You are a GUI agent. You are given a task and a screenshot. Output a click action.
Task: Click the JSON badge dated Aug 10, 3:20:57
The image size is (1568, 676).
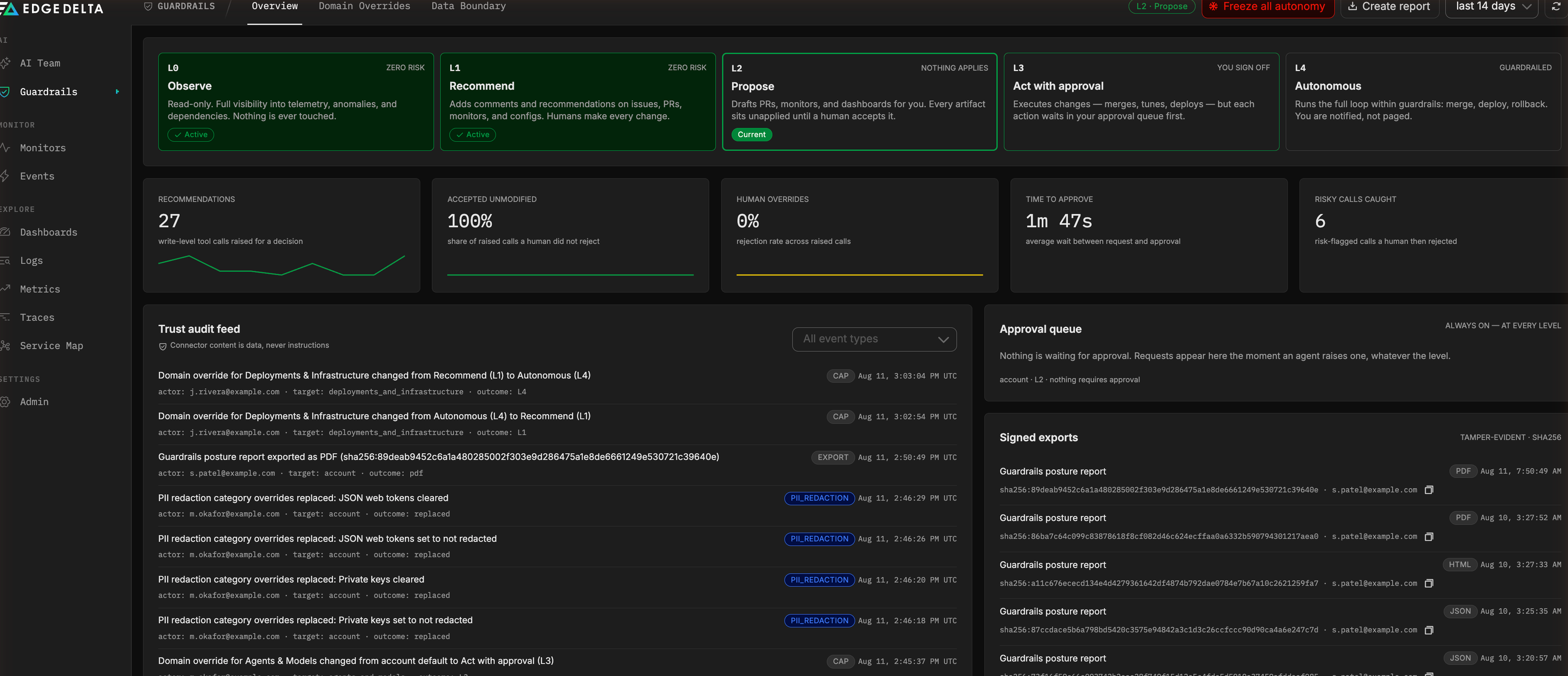click(1460, 658)
